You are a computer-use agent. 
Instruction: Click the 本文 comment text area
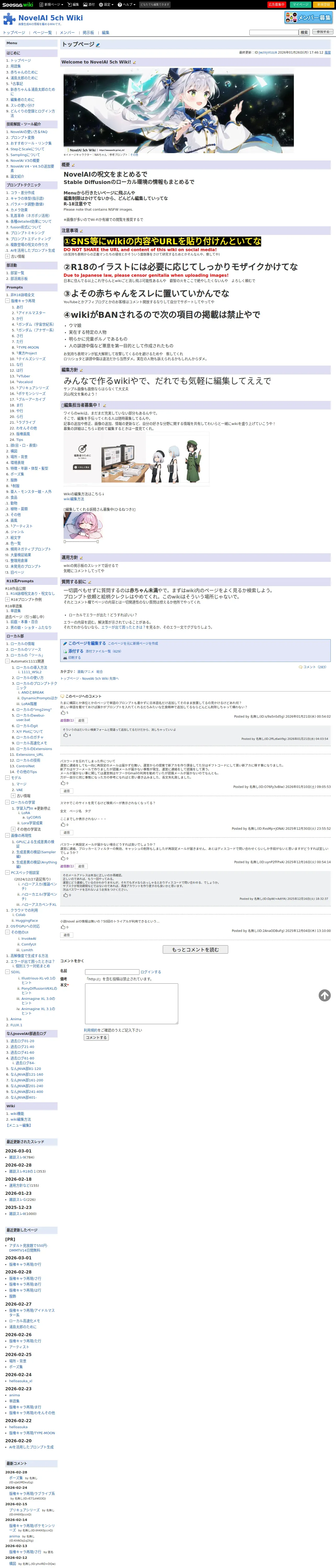131,1004
